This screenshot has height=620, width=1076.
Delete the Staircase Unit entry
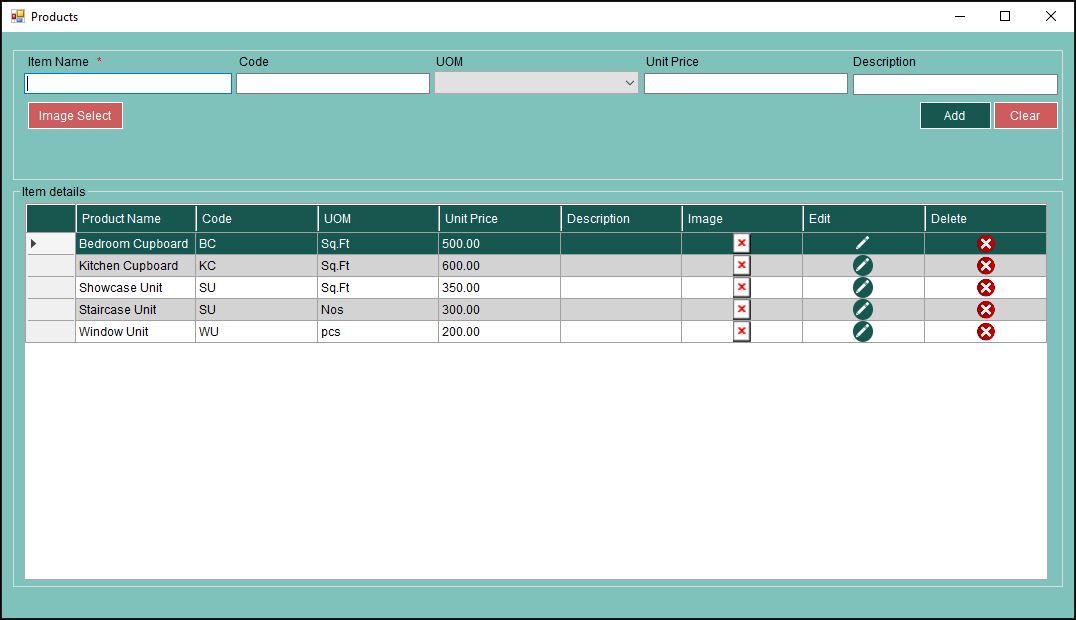tap(985, 309)
